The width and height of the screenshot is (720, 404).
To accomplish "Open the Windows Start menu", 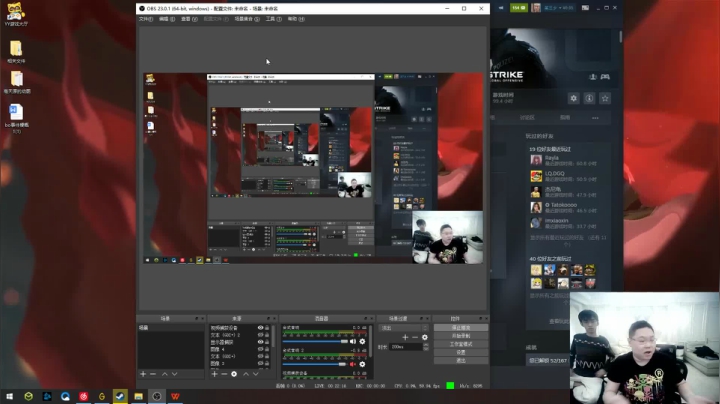I will coord(9,396).
